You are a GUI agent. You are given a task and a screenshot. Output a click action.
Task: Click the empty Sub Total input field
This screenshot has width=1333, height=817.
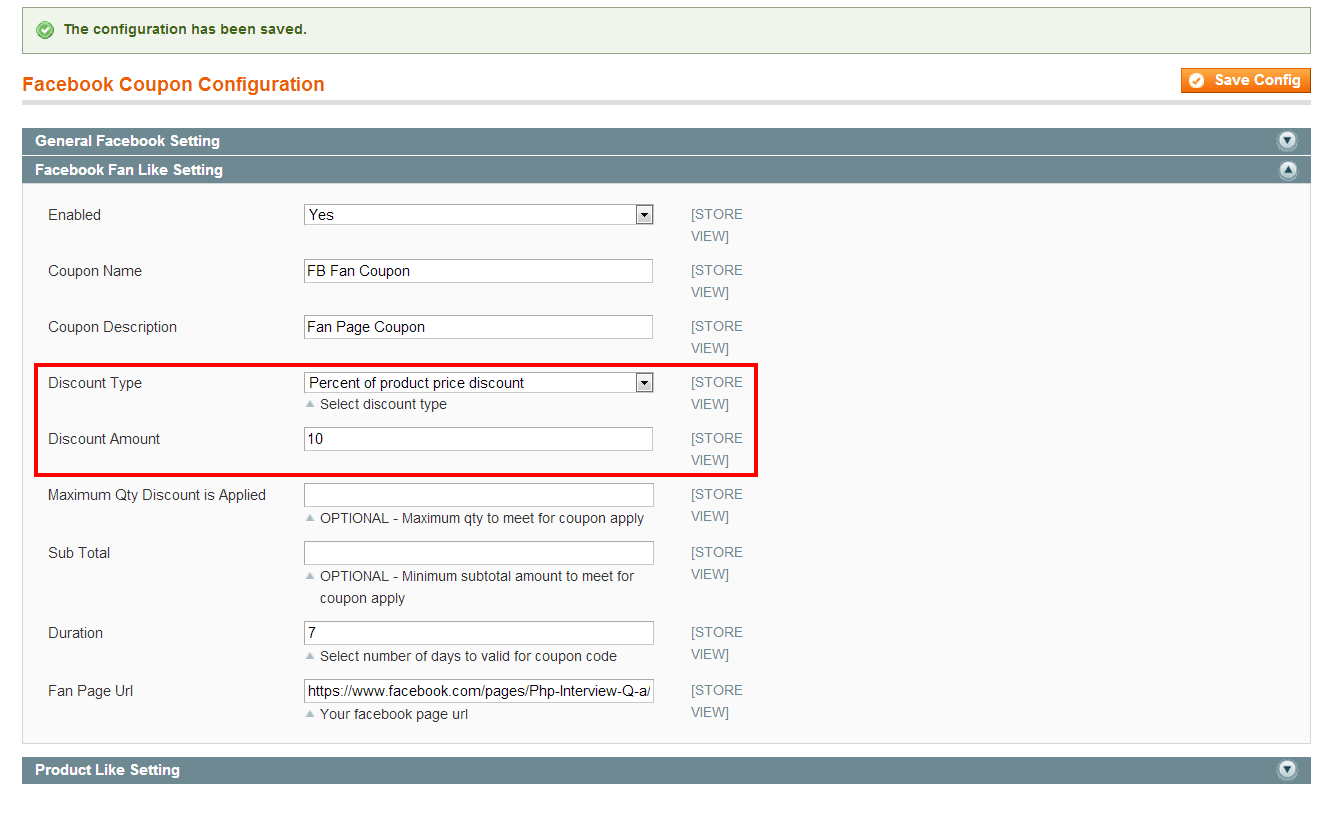point(478,552)
